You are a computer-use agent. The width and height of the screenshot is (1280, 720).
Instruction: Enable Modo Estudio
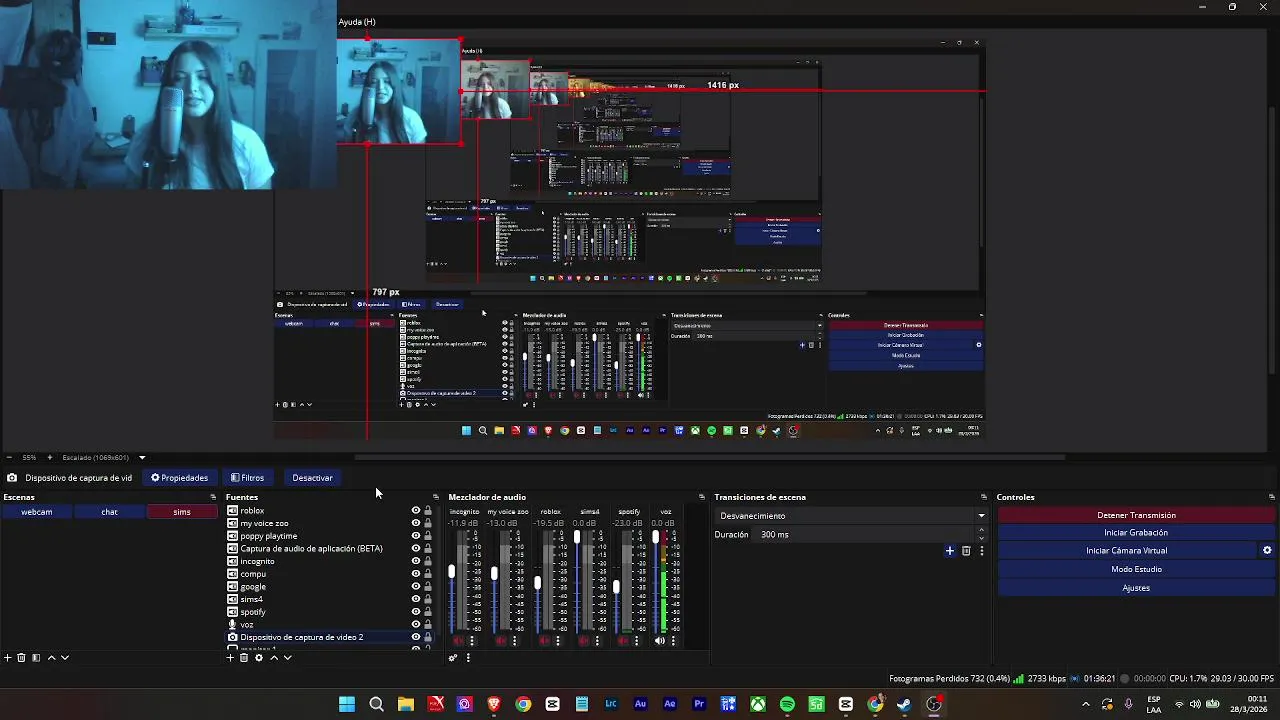(x=1137, y=569)
